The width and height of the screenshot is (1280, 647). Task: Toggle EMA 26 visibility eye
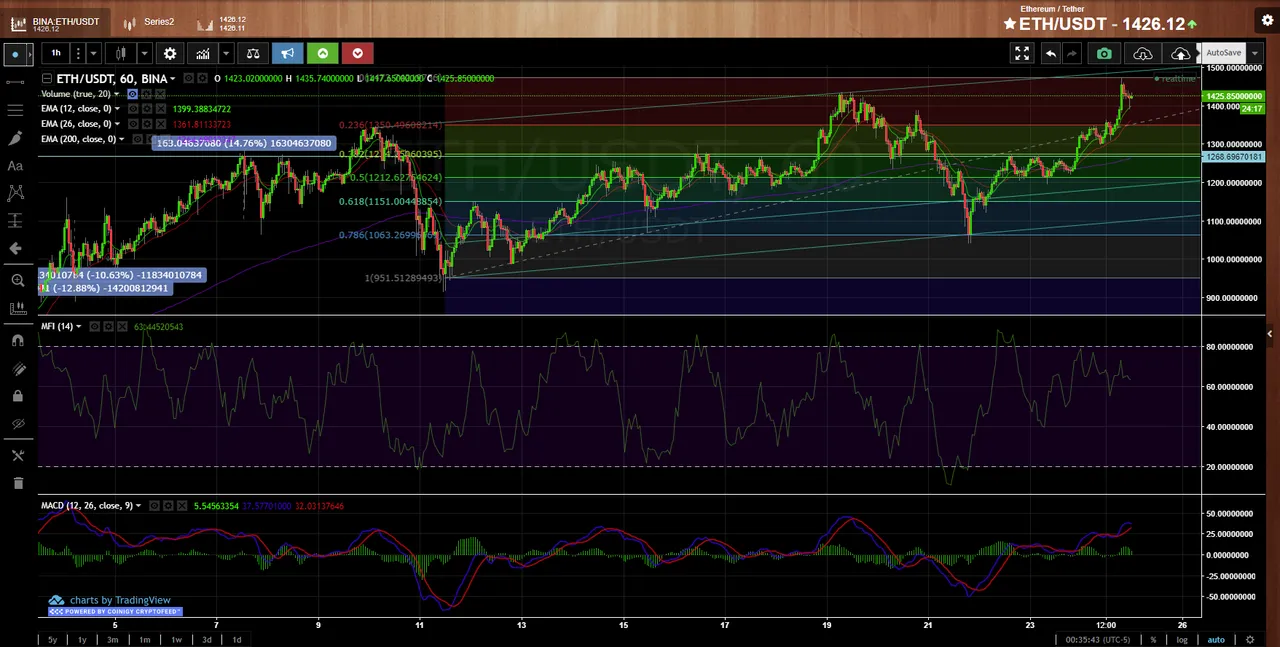point(133,124)
